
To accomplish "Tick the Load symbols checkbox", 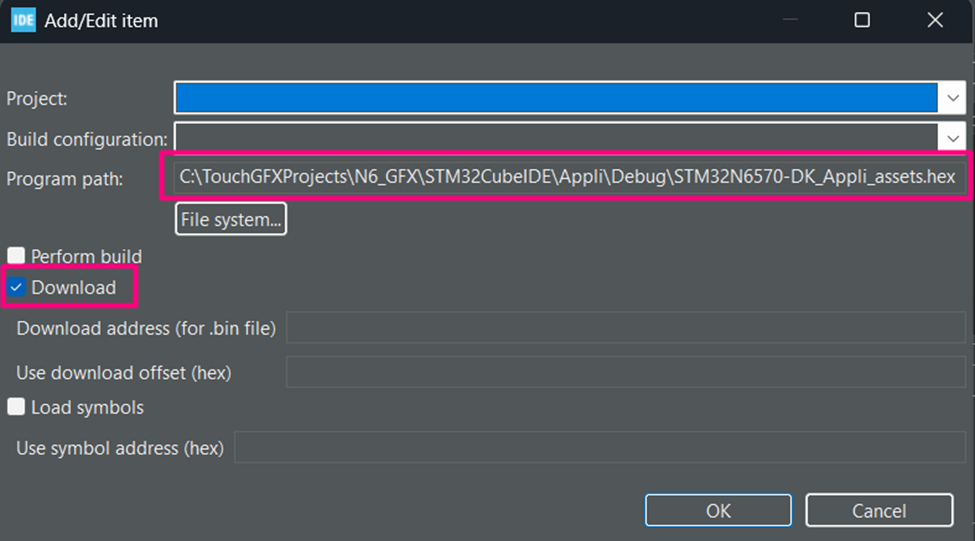I will (16, 407).
